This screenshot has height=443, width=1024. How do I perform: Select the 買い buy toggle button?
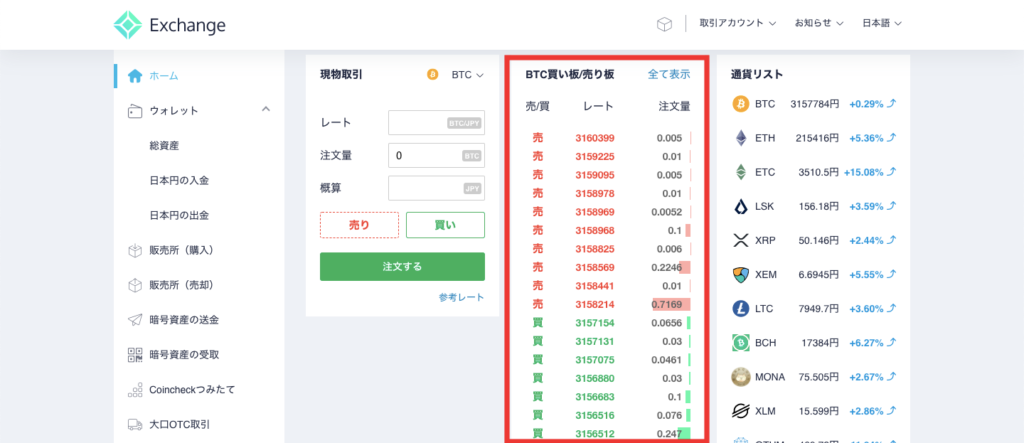click(445, 225)
